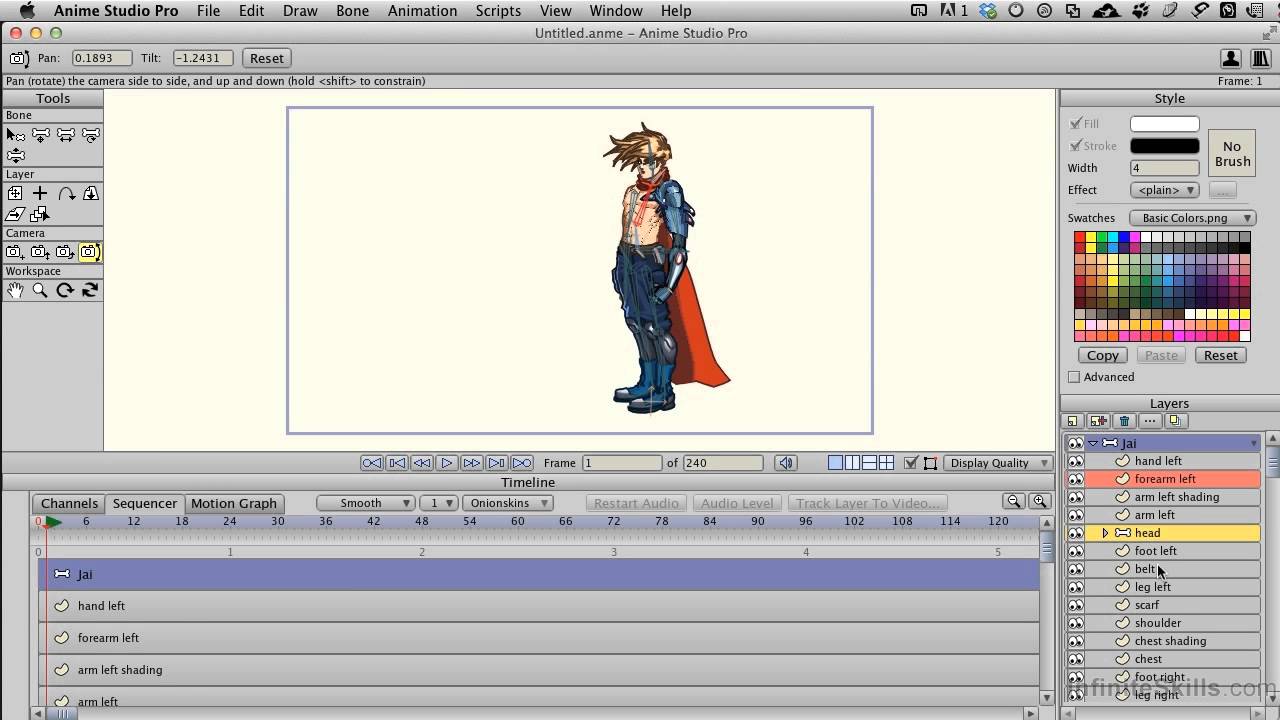This screenshot has height=720, width=1280.
Task: Select the Pan/Tilt Camera tool
Action: [90, 252]
